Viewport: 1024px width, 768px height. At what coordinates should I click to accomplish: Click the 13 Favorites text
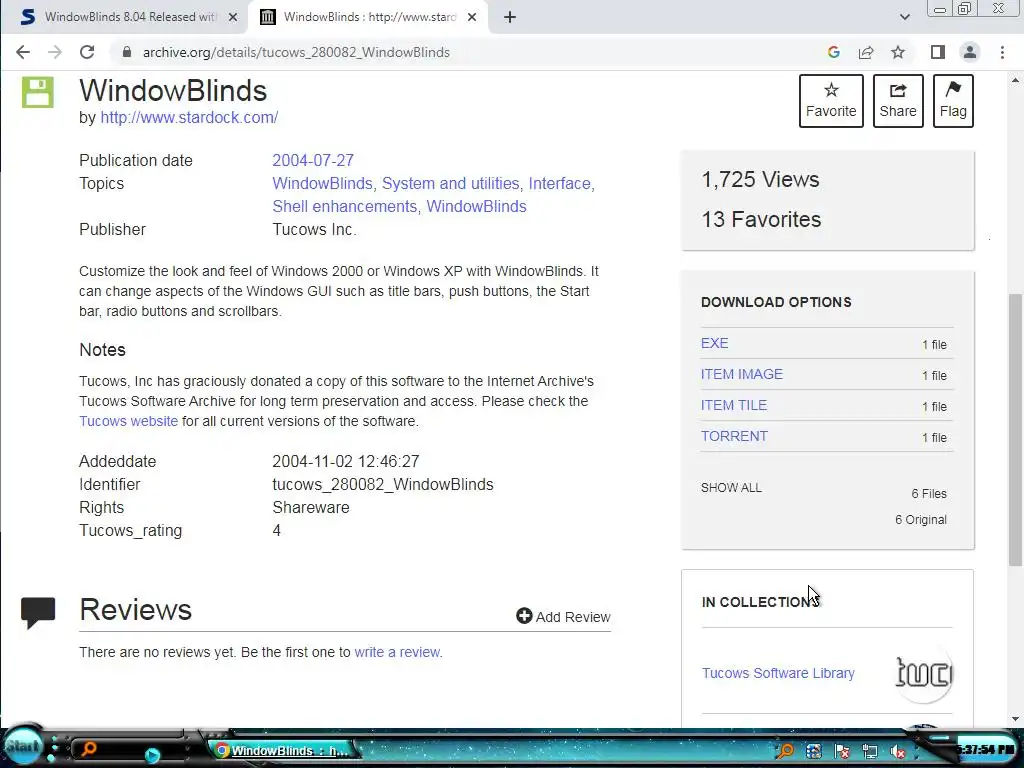tap(761, 219)
